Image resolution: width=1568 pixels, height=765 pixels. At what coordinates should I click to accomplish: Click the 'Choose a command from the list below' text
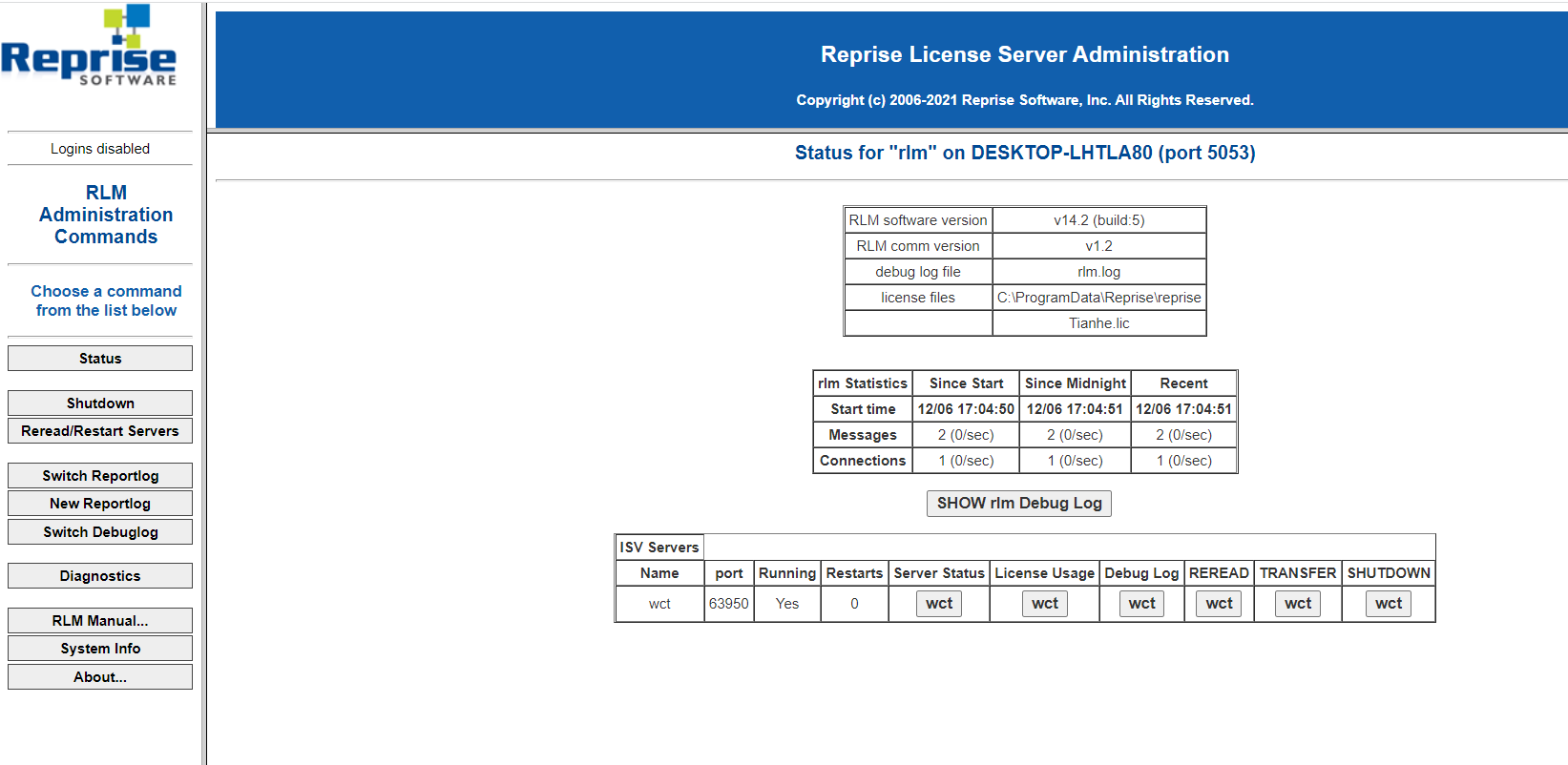tap(106, 300)
